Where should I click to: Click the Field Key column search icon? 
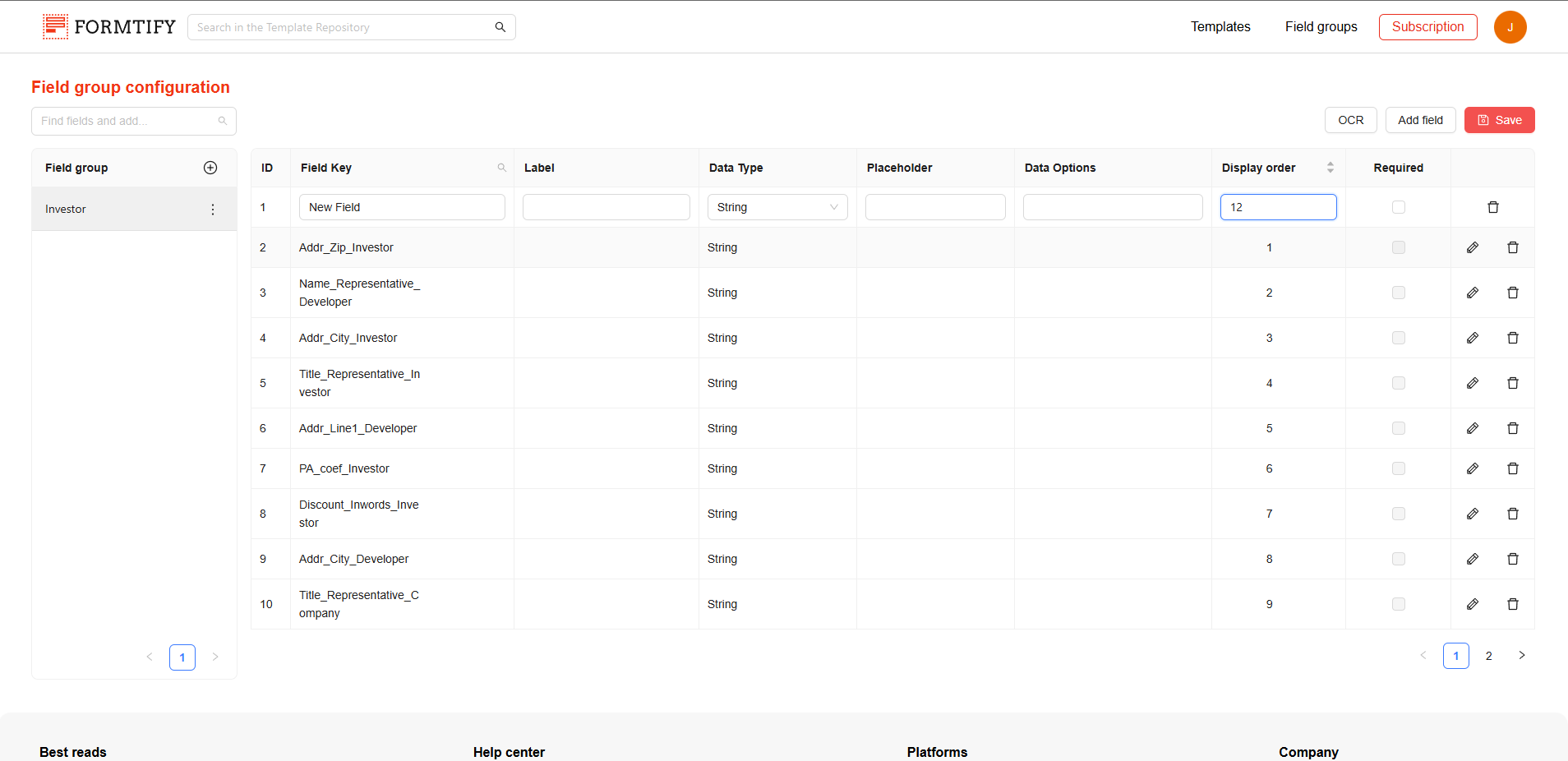501,168
